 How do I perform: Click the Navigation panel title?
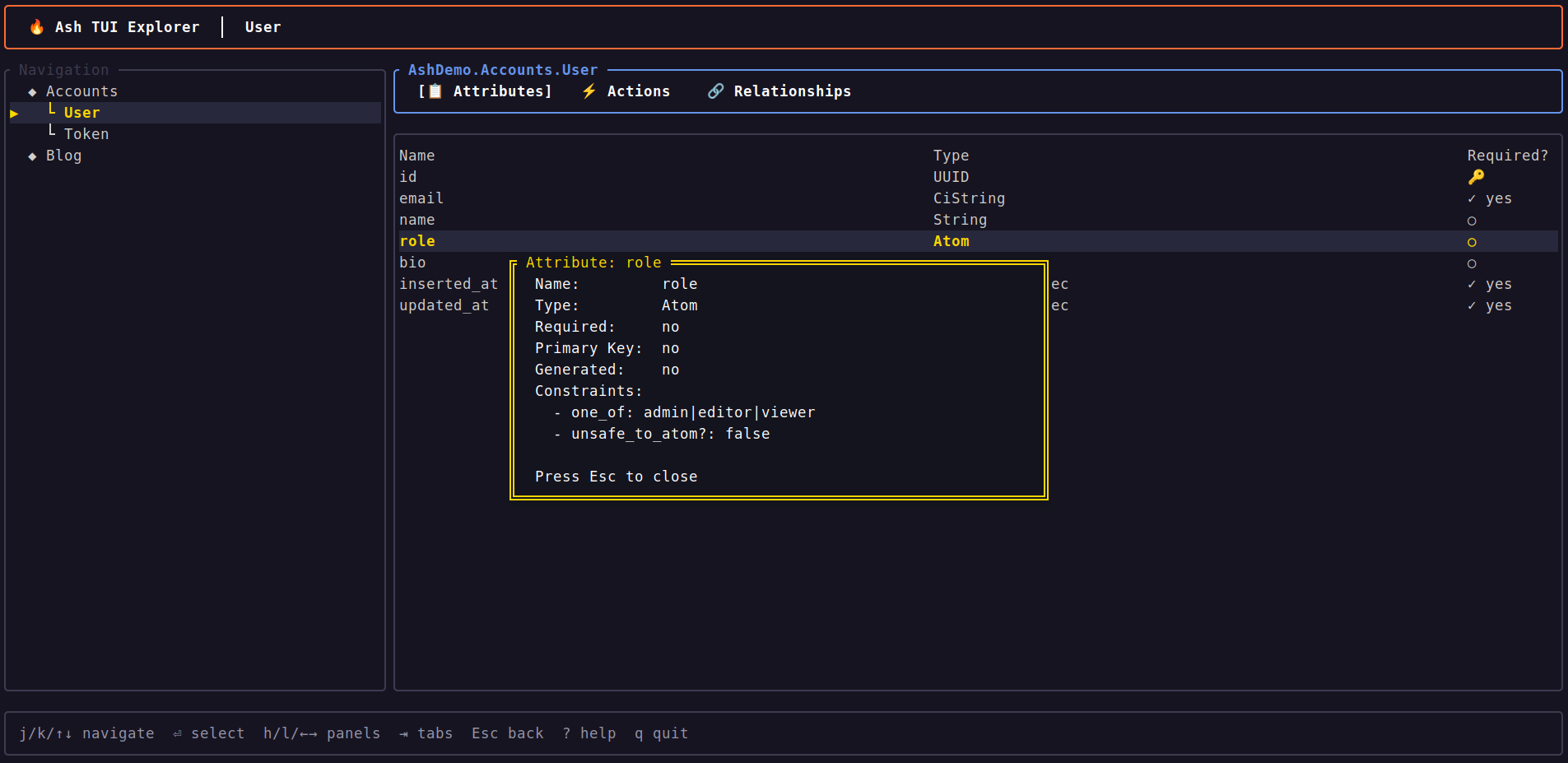tap(63, 70)
